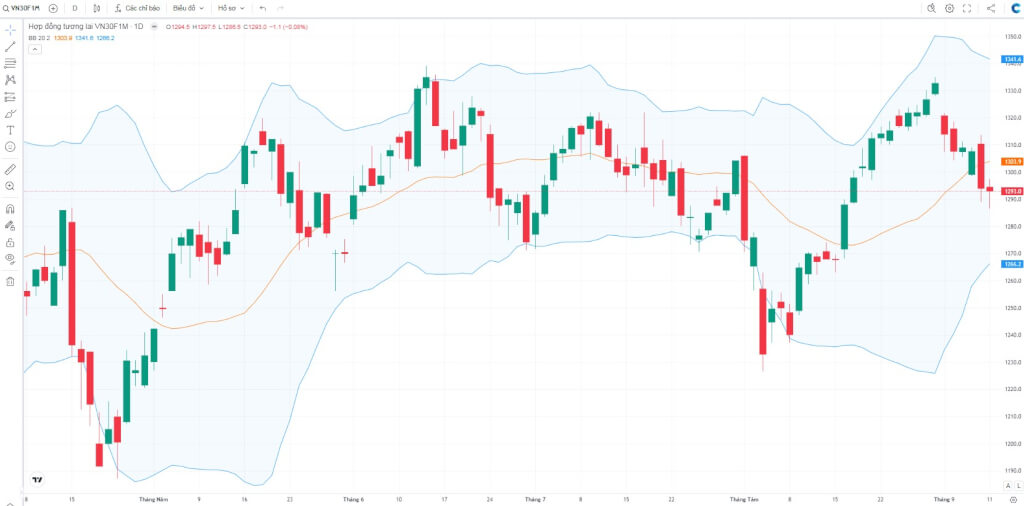Screen dimensions: 1024x506
Task: Add a symbol with plus button
Action: 54,8
